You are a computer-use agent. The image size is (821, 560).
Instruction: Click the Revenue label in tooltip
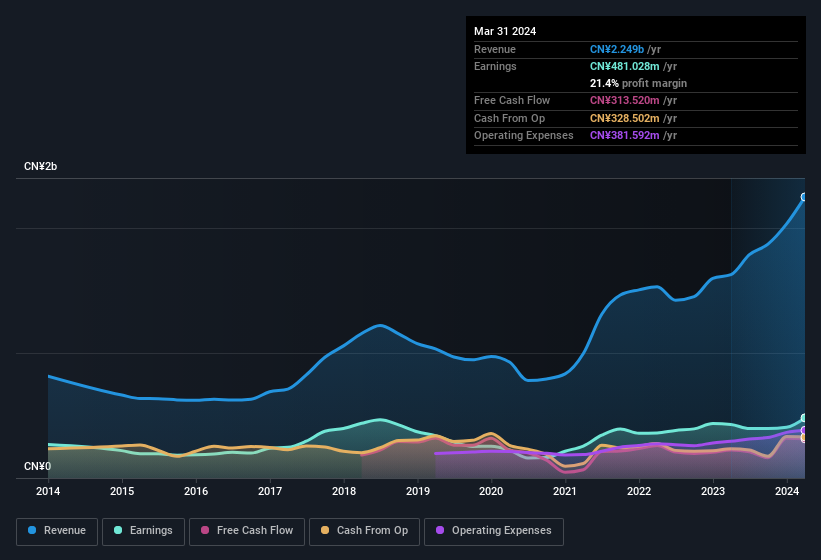pos(495,49)
